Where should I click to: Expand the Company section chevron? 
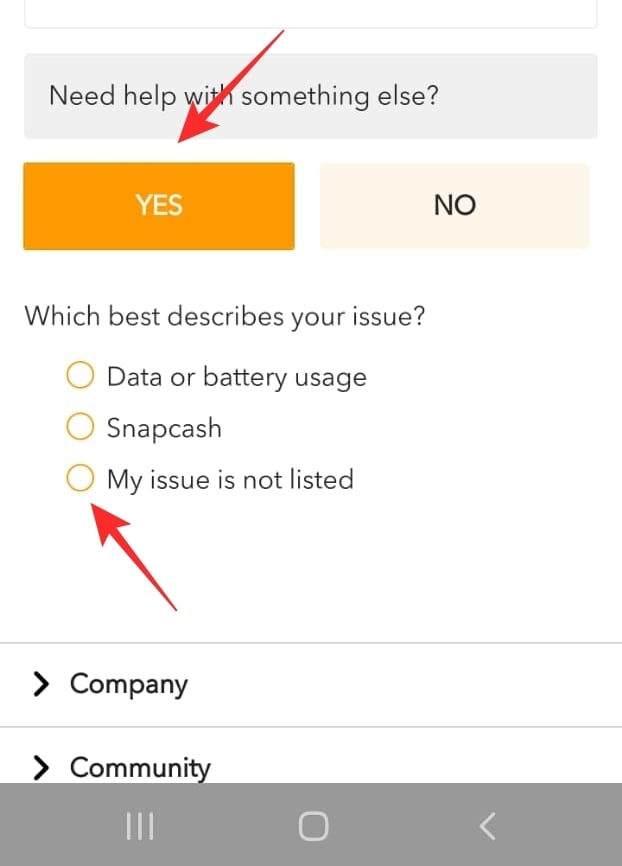pyautogui.click(x=41, y=684)
